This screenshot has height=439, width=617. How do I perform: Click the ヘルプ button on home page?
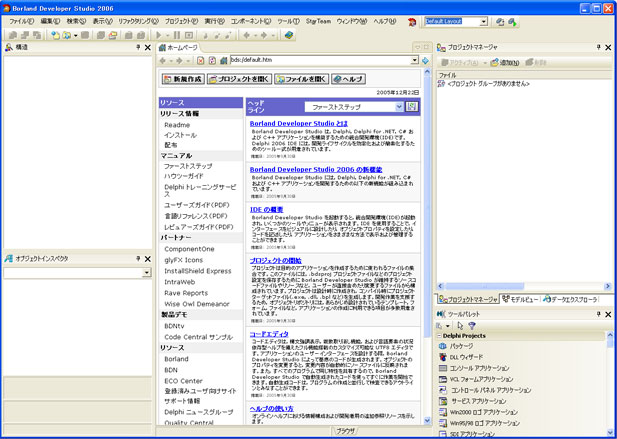tap(349, 79)
